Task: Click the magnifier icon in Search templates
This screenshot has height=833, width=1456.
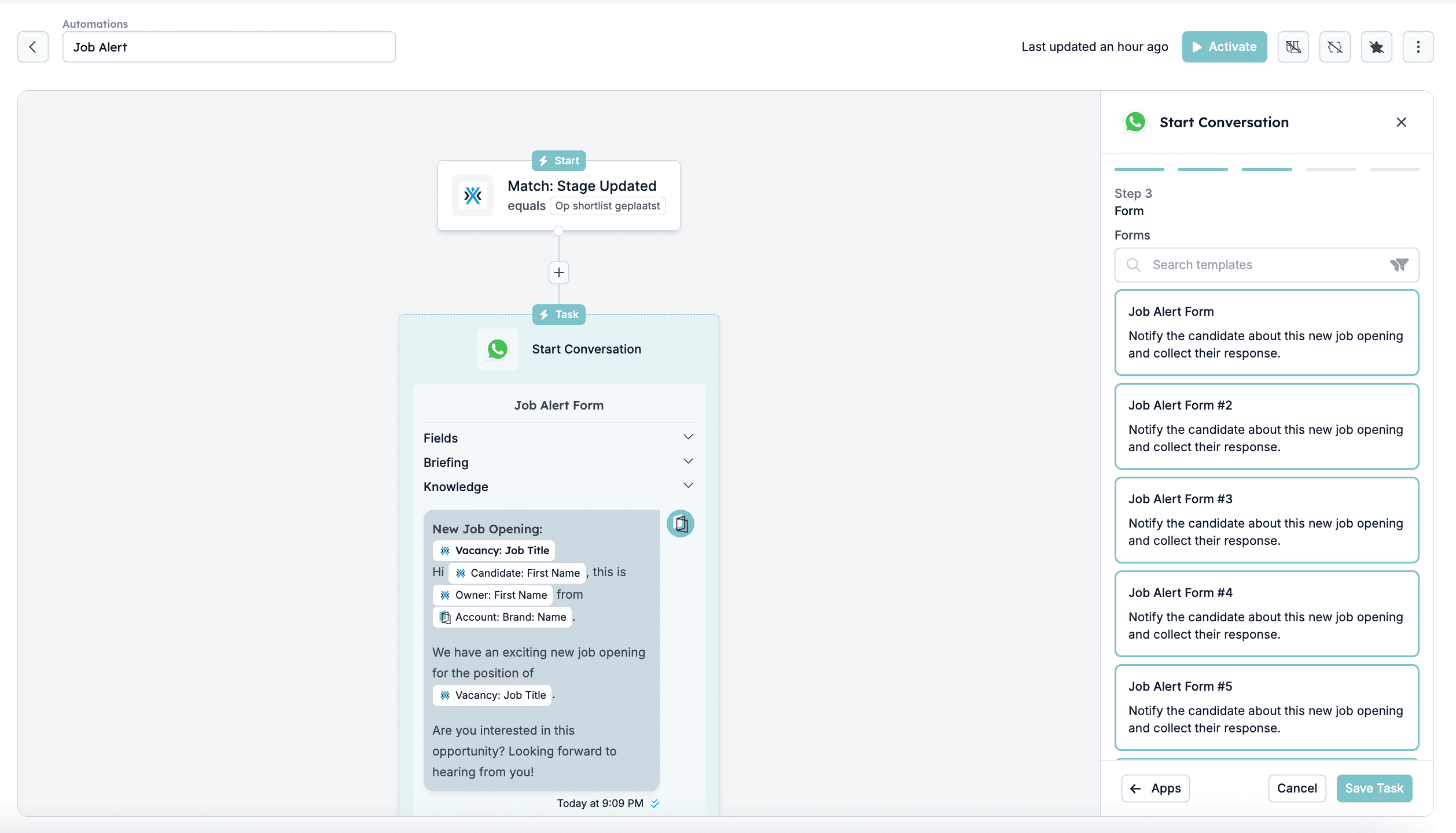Action: click(1133, 265)
